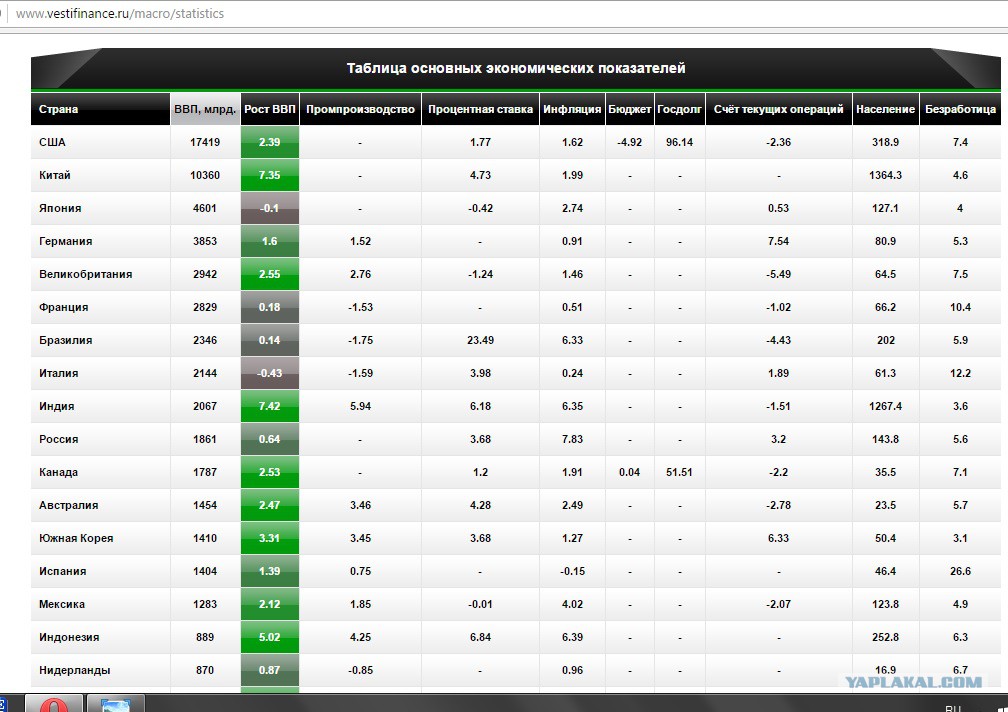Click Великобритания current account -5.49

coord(778,274)
